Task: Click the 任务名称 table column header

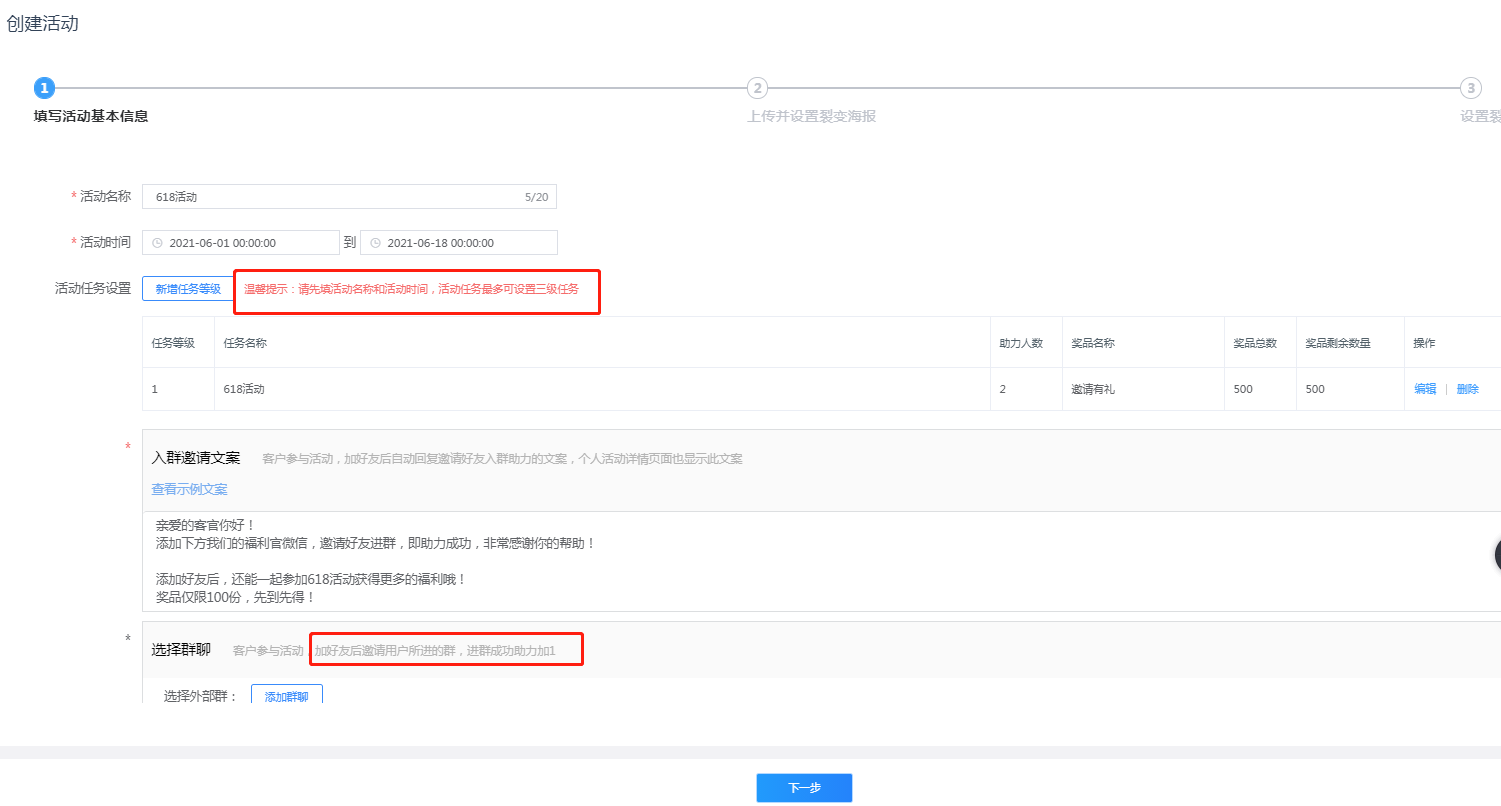Action: (x=245, y=343)
